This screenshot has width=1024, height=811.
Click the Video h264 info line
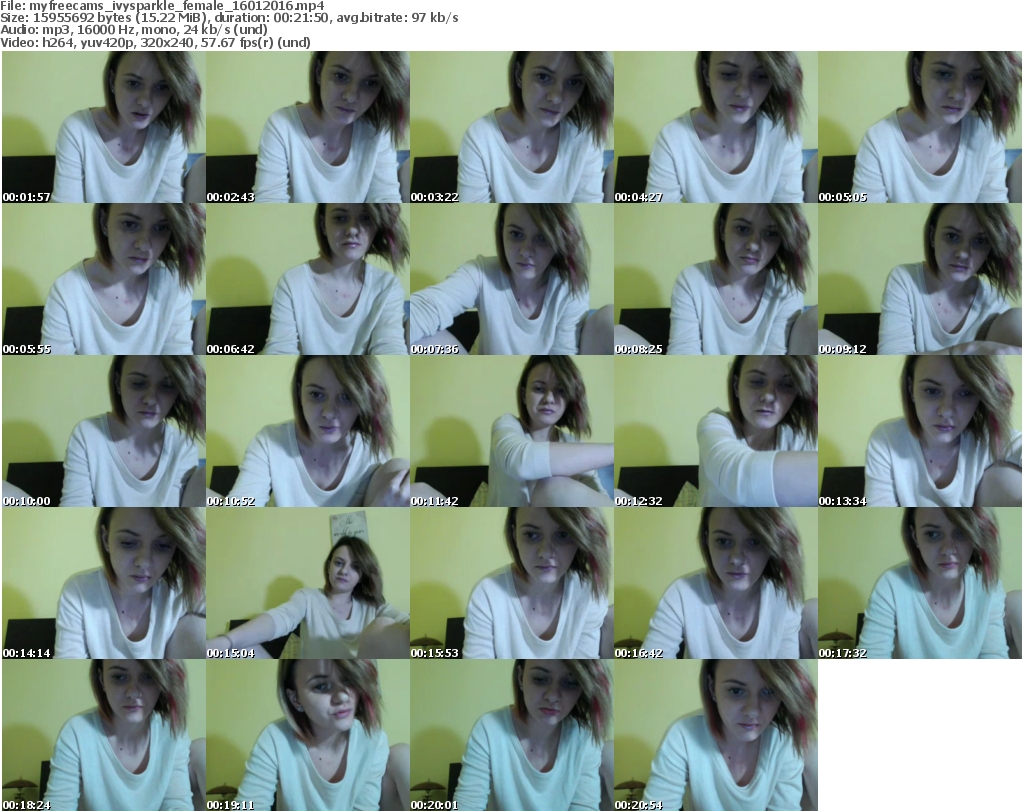pyautogui.click(x=155, y=42)
